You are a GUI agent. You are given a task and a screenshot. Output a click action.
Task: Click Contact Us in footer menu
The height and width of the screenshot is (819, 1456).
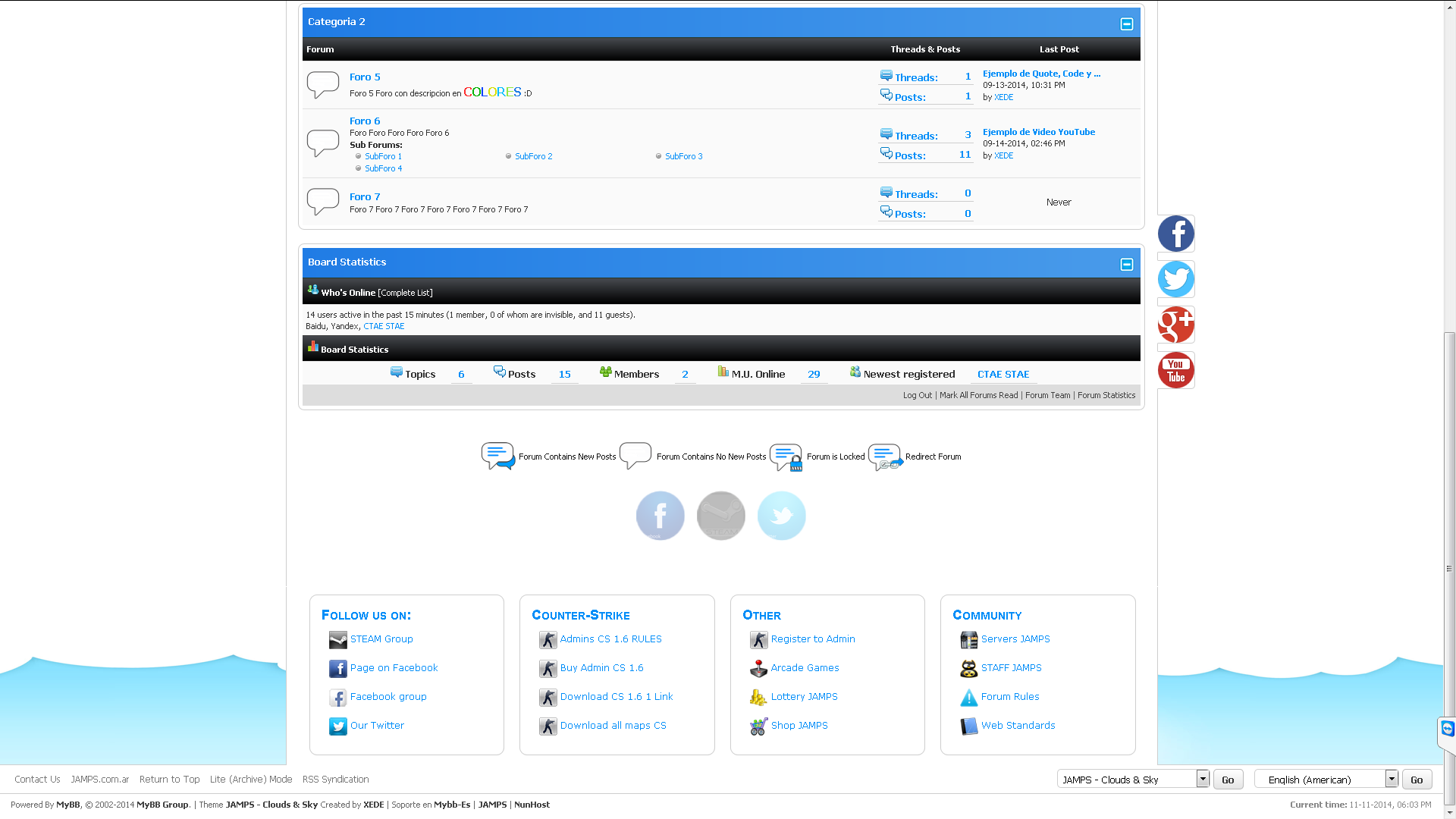(37, 779)
